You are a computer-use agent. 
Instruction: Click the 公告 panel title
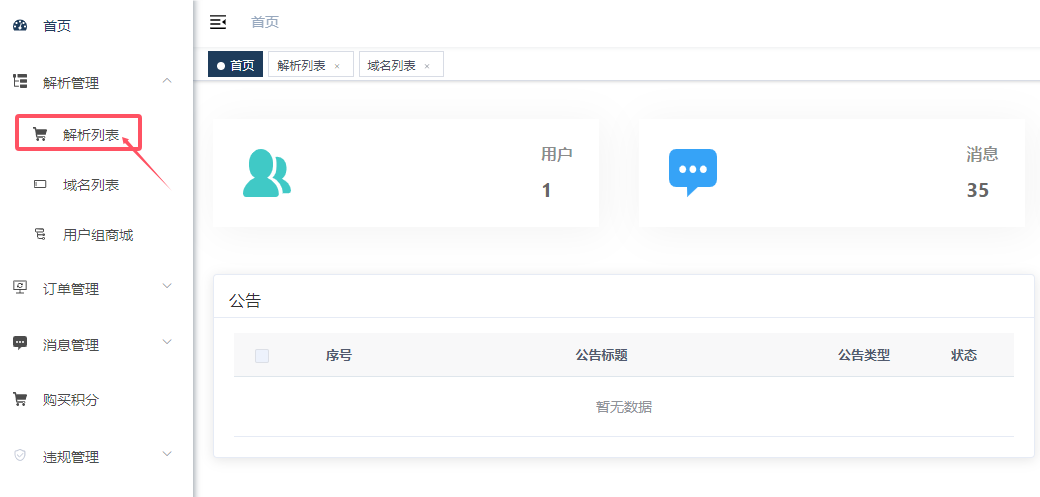pos(245,301)
